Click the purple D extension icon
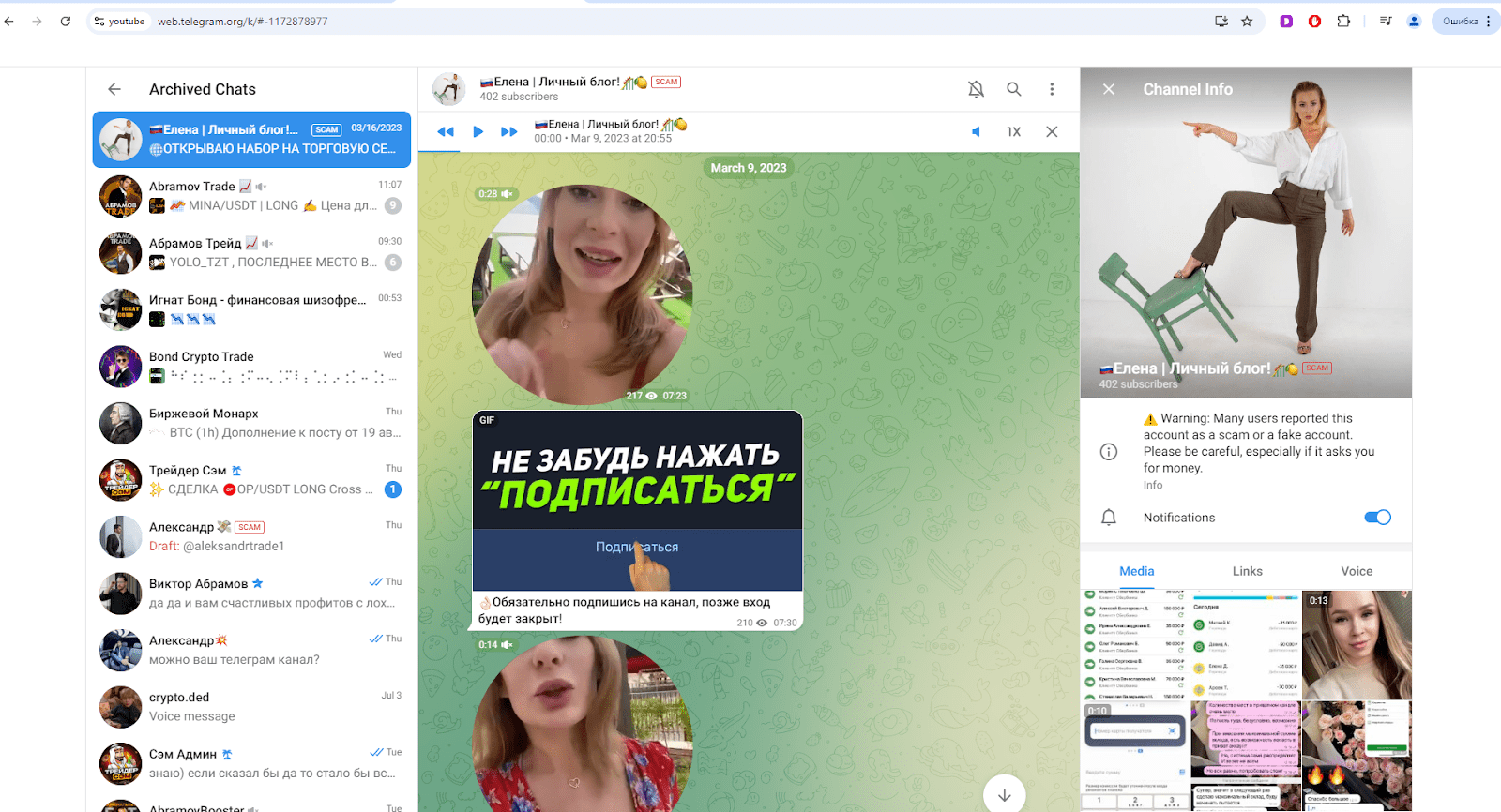1501x812 pixels. [x=1286, y=21]
